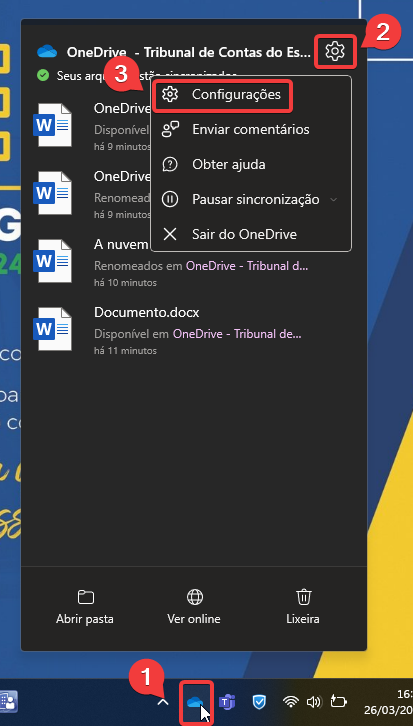This screenshot has height=726, width=413.
Task: Click the gear icon beside Configurações
Action: click(170, 95)
